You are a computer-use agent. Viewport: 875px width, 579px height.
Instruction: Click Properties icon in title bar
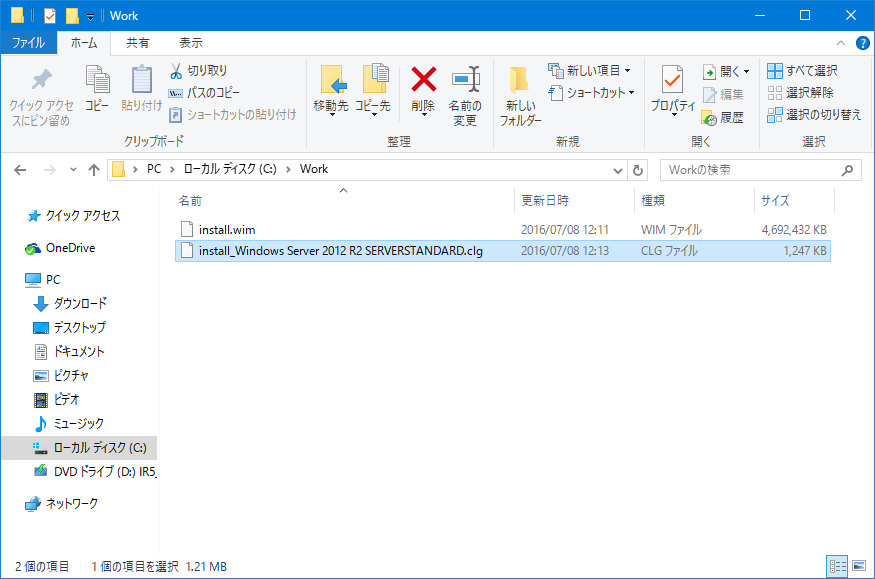pos(50,16)
